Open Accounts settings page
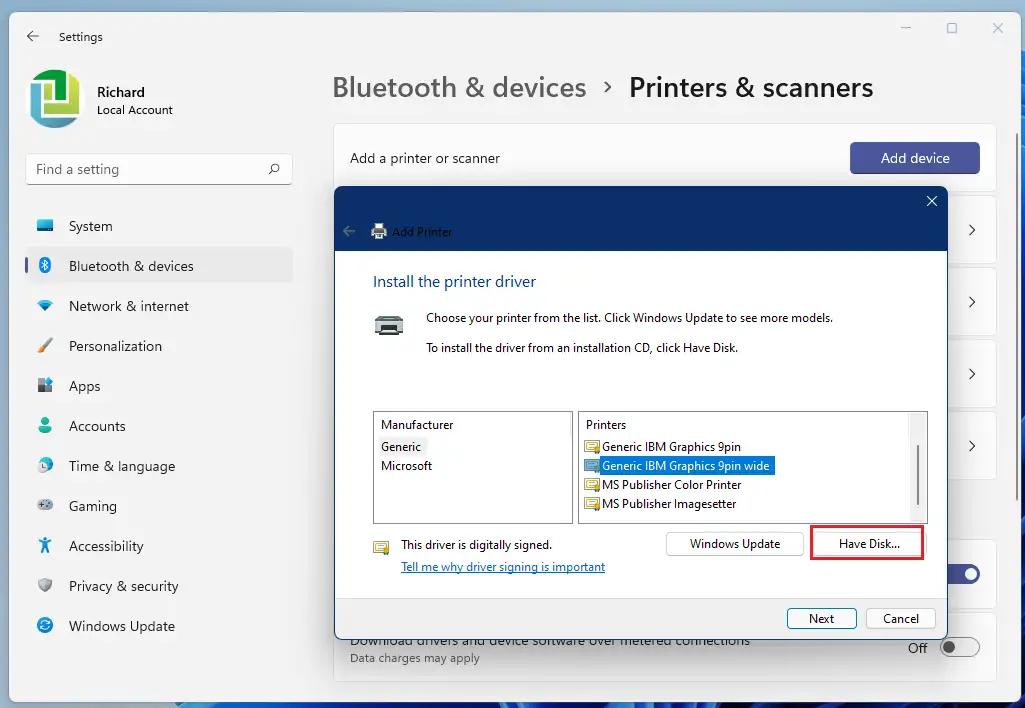The image size is (1025, 708). pos(159,426)
